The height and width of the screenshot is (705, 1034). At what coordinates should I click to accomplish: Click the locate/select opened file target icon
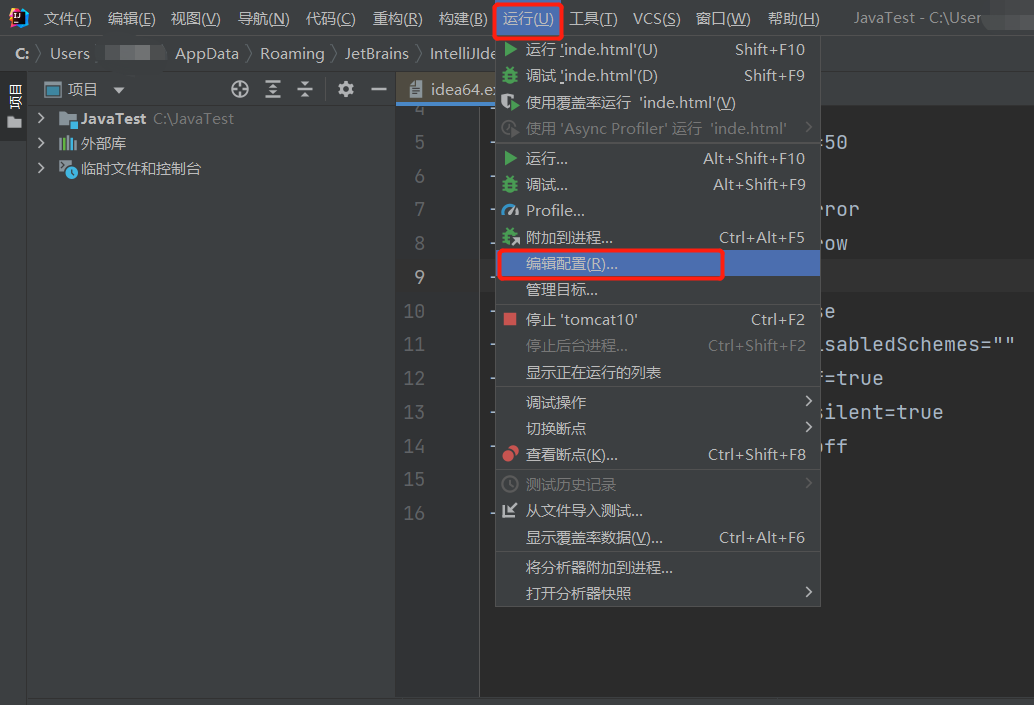tap(240, 89)
